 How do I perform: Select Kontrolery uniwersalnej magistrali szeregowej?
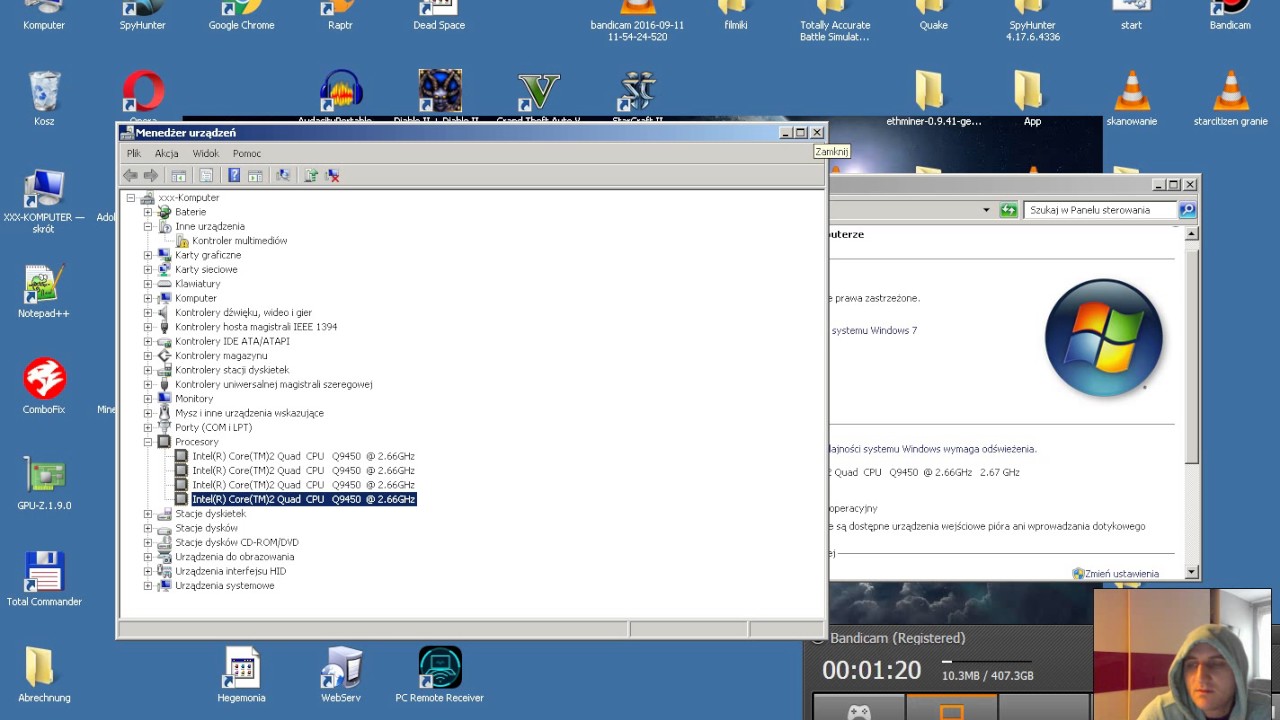[x=273, y=384]
